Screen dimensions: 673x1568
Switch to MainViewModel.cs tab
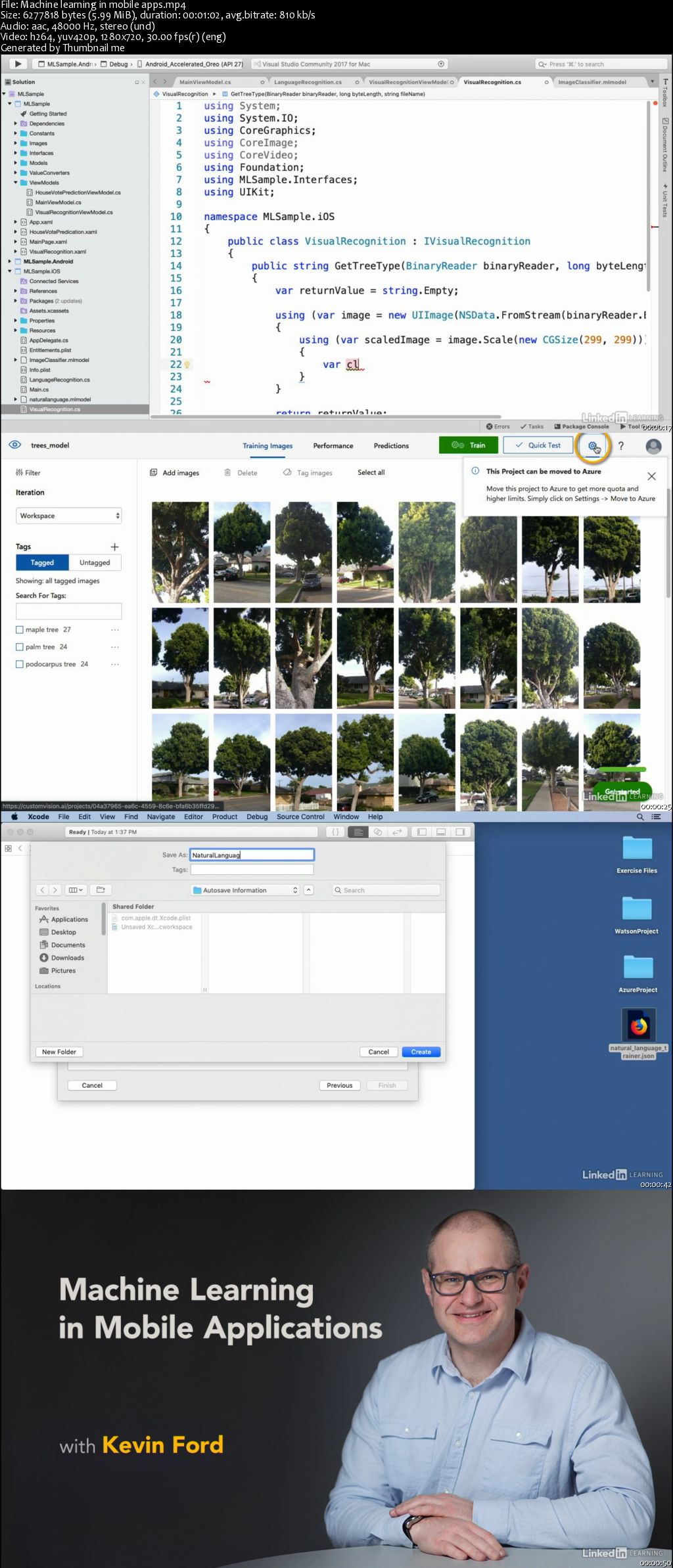click(x=205, y=82)
